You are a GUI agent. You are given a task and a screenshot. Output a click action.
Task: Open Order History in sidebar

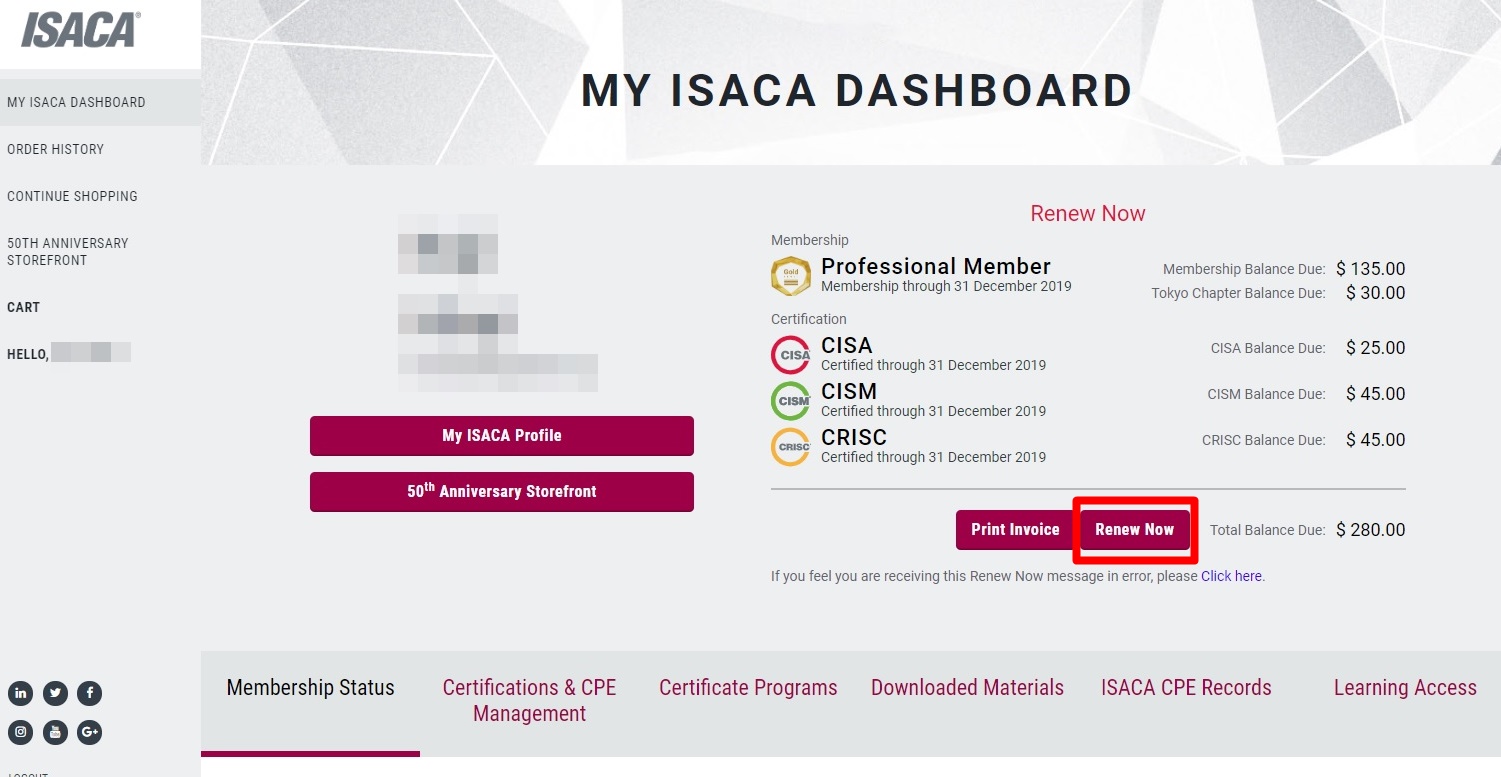[x=55, y=149]
